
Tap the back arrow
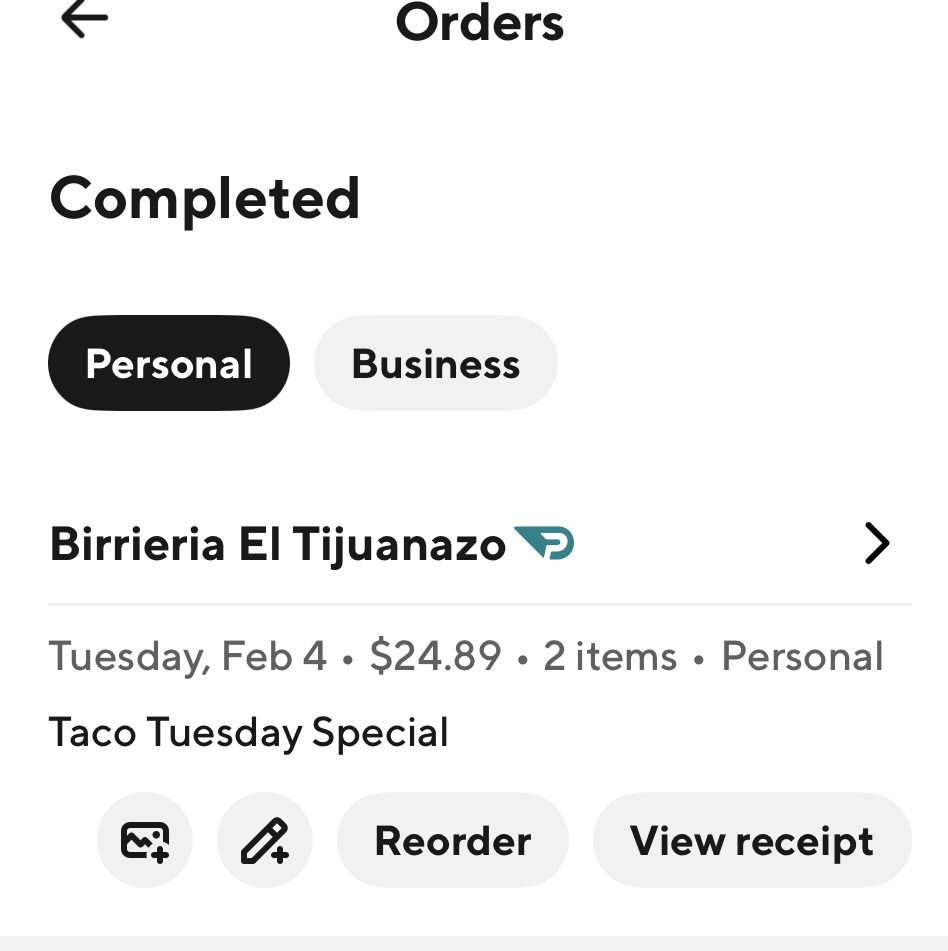(84, 20)
